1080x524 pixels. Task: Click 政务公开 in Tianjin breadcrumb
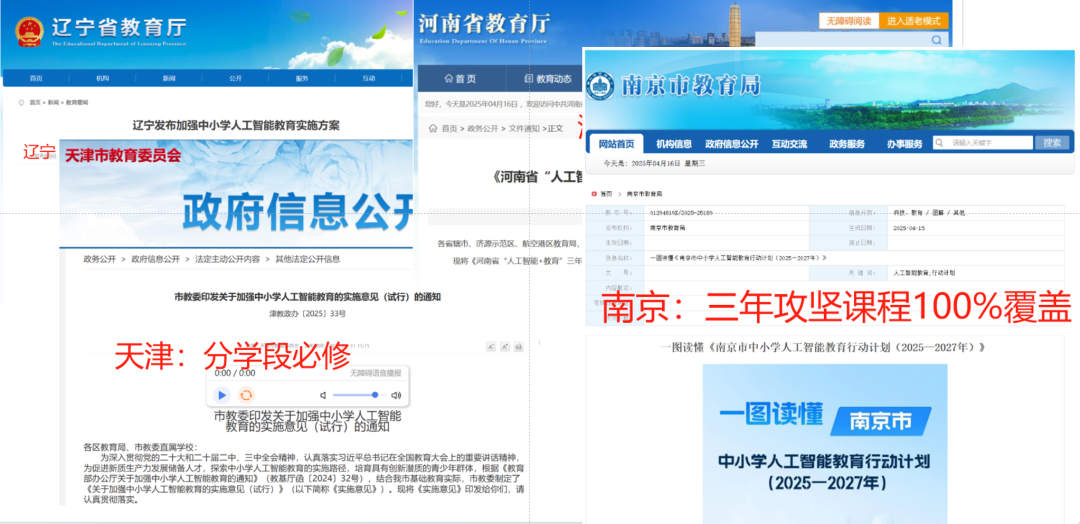(100, 260)
